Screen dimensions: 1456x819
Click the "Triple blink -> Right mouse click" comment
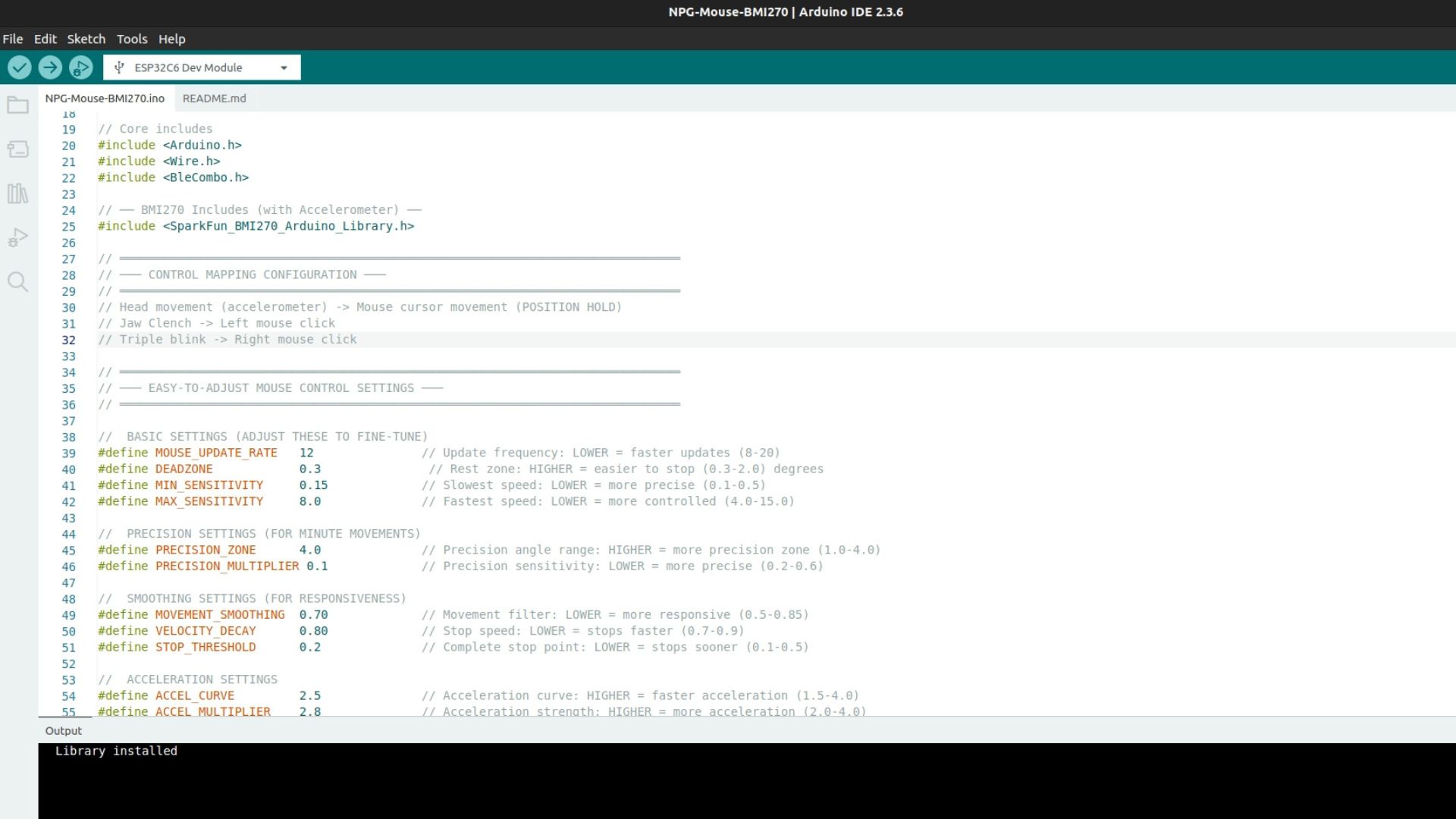(227, 340)
